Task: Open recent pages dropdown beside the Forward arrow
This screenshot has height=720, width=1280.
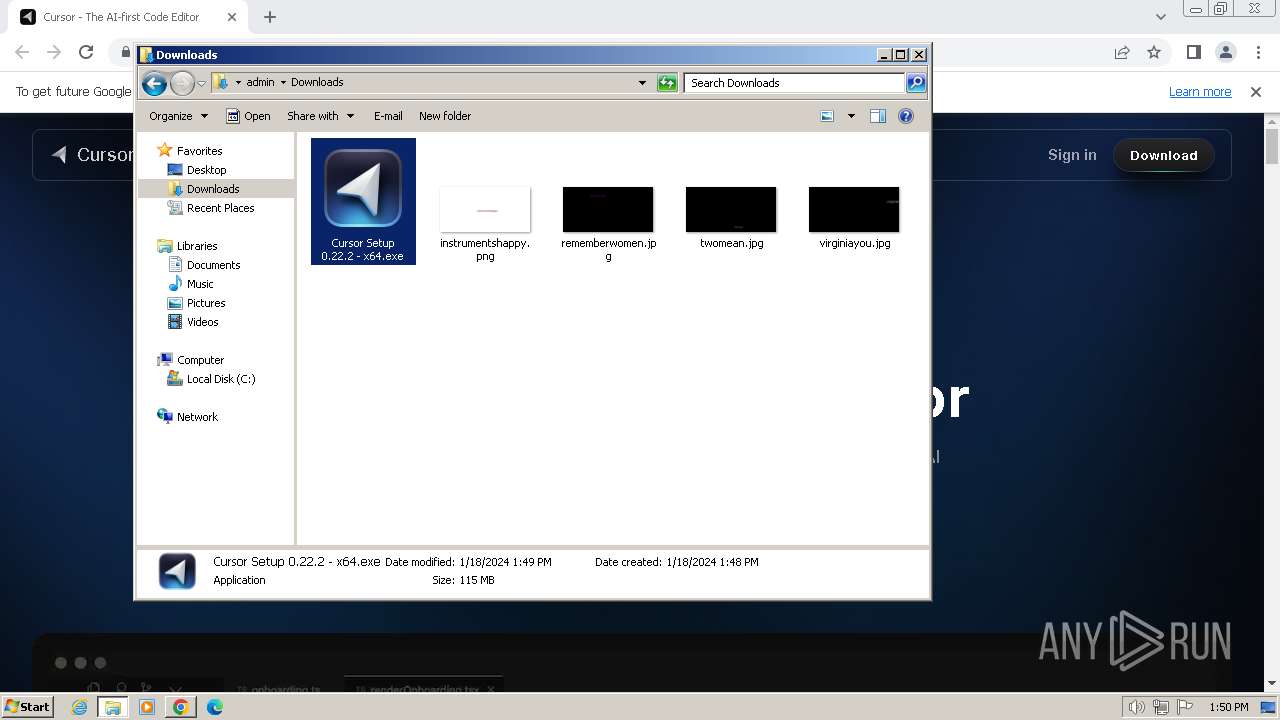Action: click(201, 83)
